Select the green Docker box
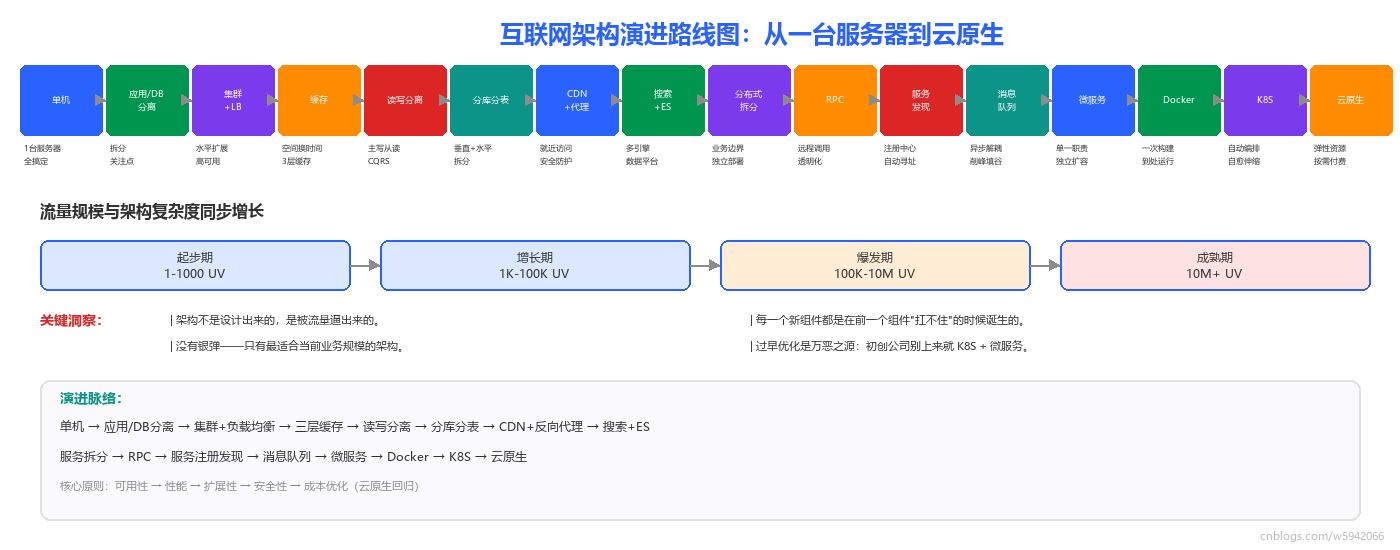The height and width of the screenshot is (550, 1400). [1179, 100]
